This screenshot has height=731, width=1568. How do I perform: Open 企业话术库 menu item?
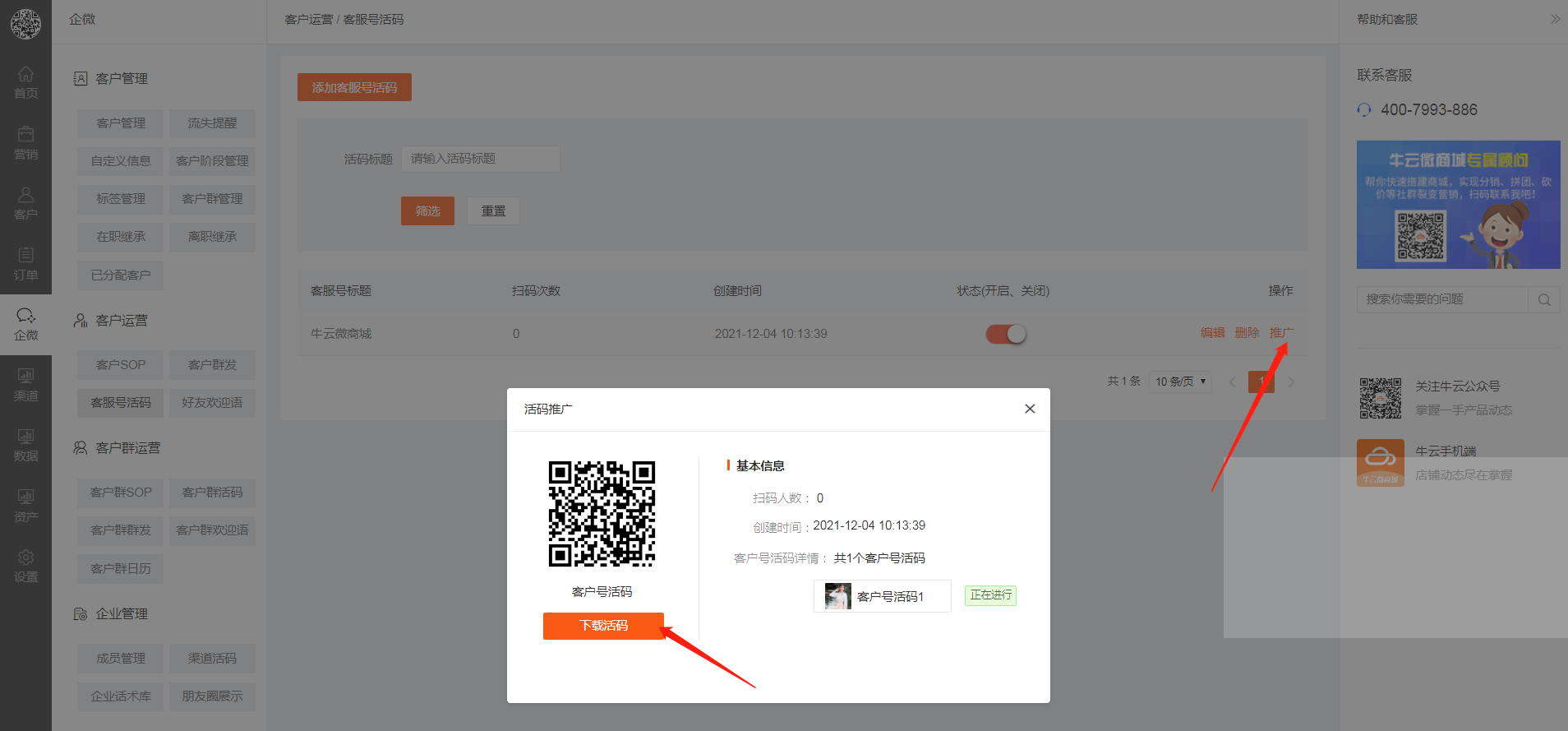121,696
